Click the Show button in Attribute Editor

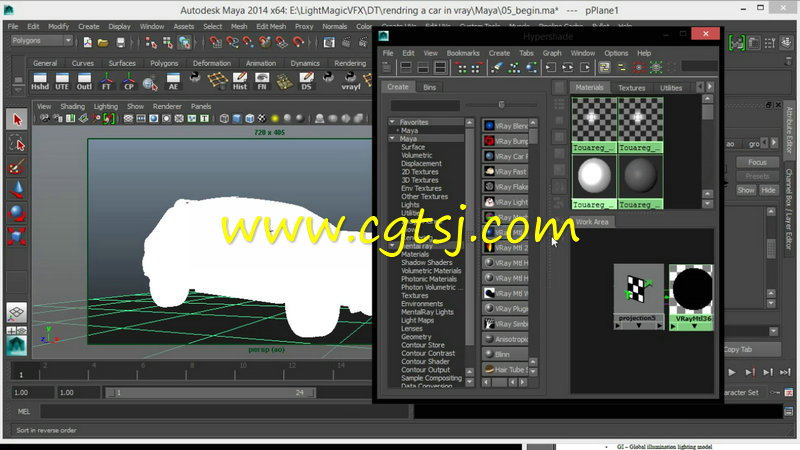point(745,190)
